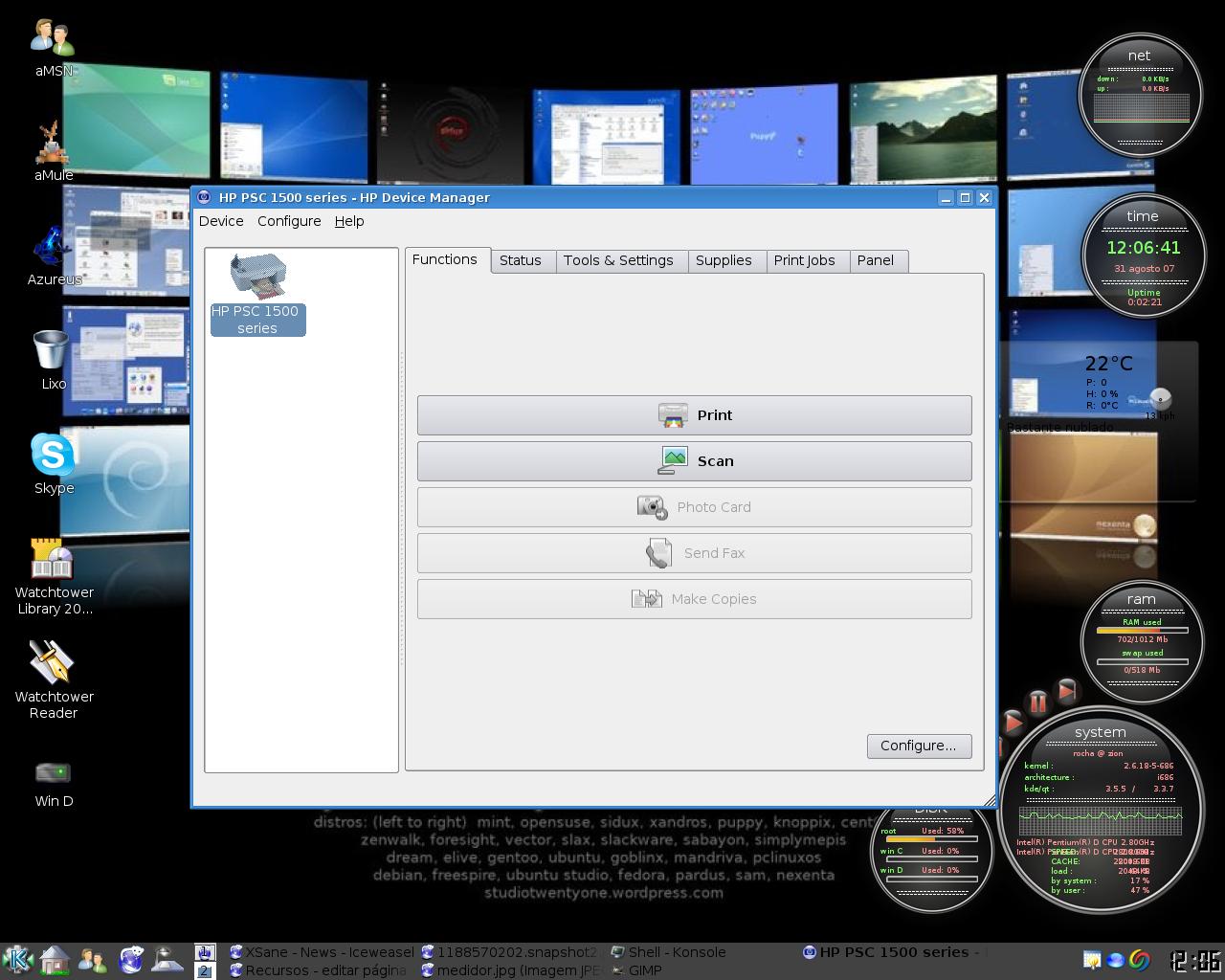Click the swirl tray icon
This screenshot has width=1225, height=980.
point(1139,959)
